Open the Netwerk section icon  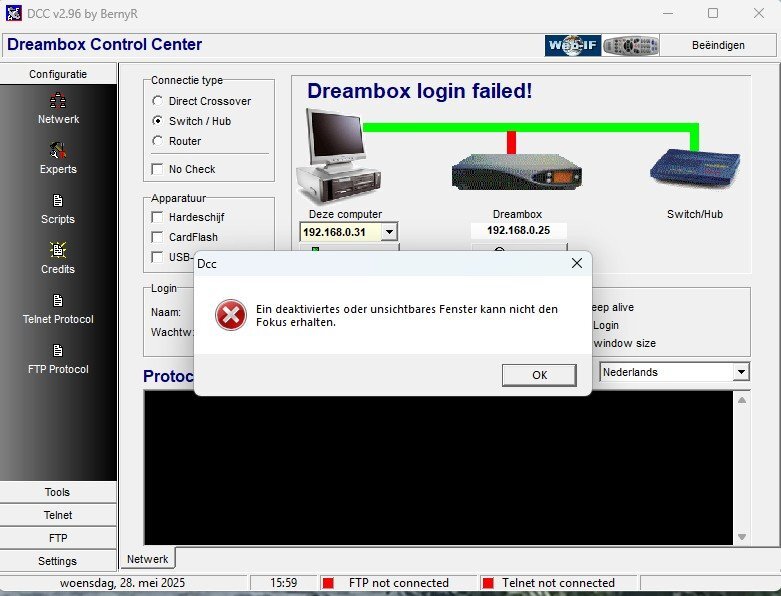click(58, 101)
